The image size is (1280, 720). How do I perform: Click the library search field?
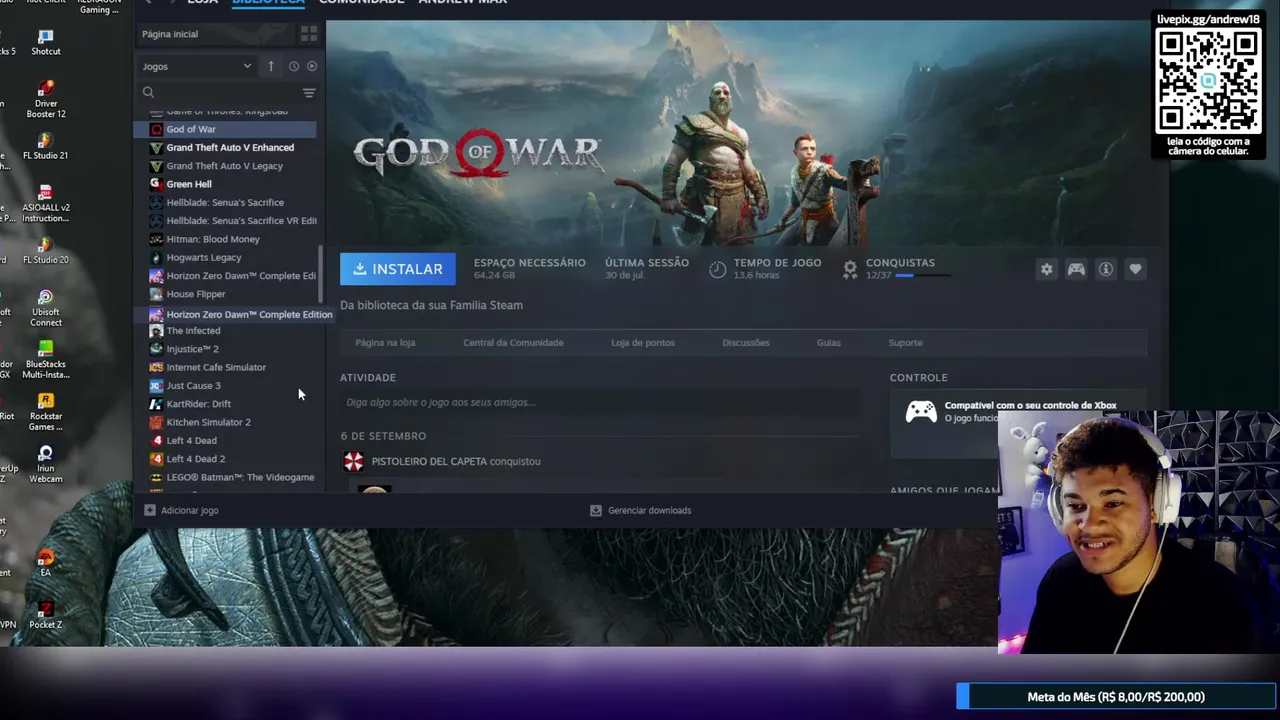pyautogui.click(x=220, y=92)
